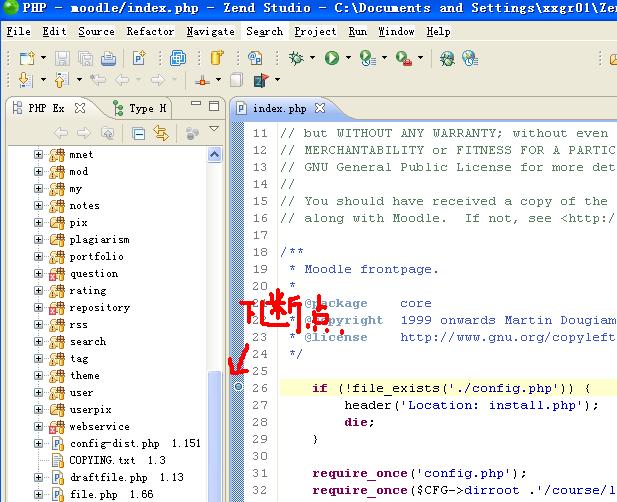Select the theme folder

[x=85, y=376]
